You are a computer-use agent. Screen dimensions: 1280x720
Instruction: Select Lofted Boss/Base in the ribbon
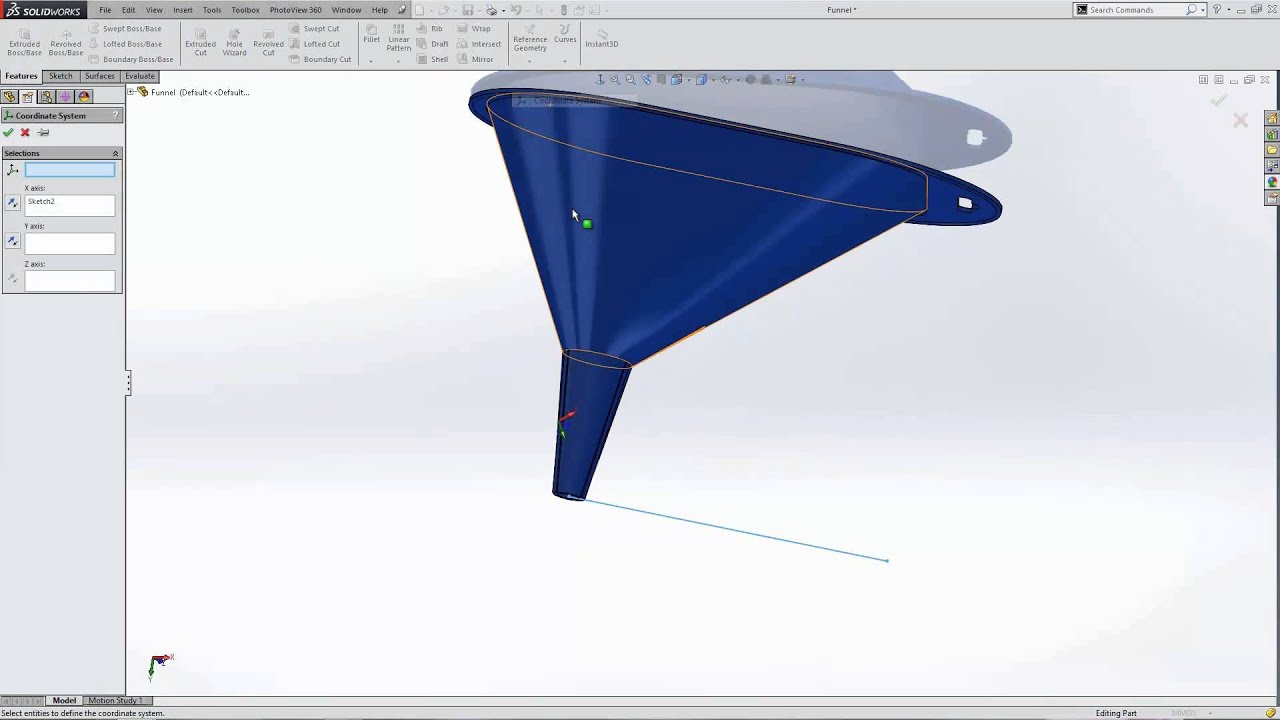(x=125, y=44)
